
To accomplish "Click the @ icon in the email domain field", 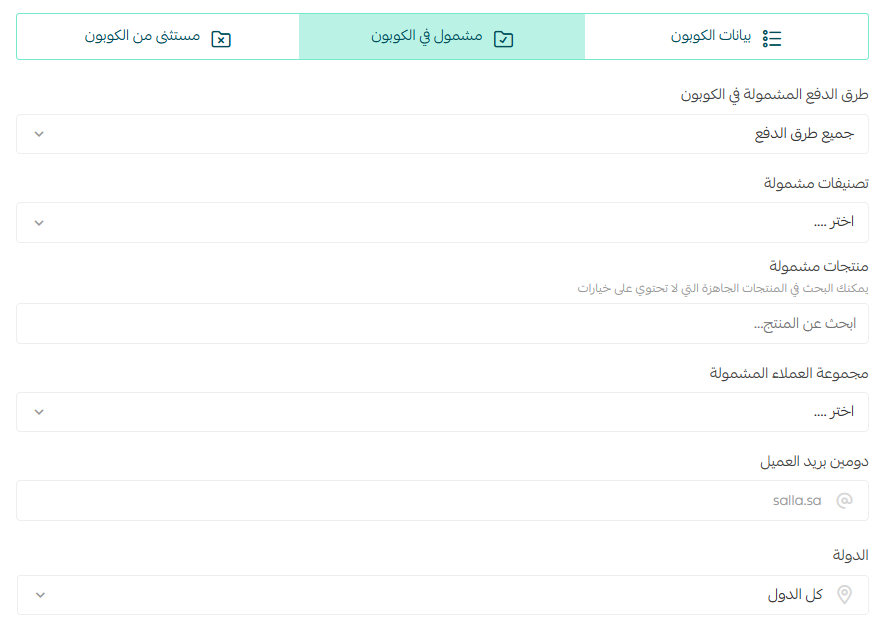I will pos(844,501).
